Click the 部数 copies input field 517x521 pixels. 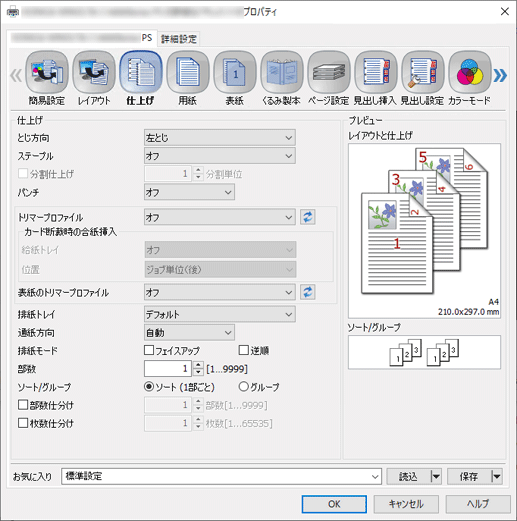click(x=168, y=369)
